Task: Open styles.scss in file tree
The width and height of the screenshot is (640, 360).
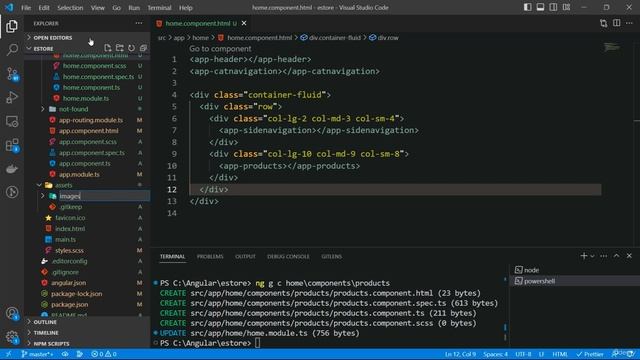Action: pos(69,250)
